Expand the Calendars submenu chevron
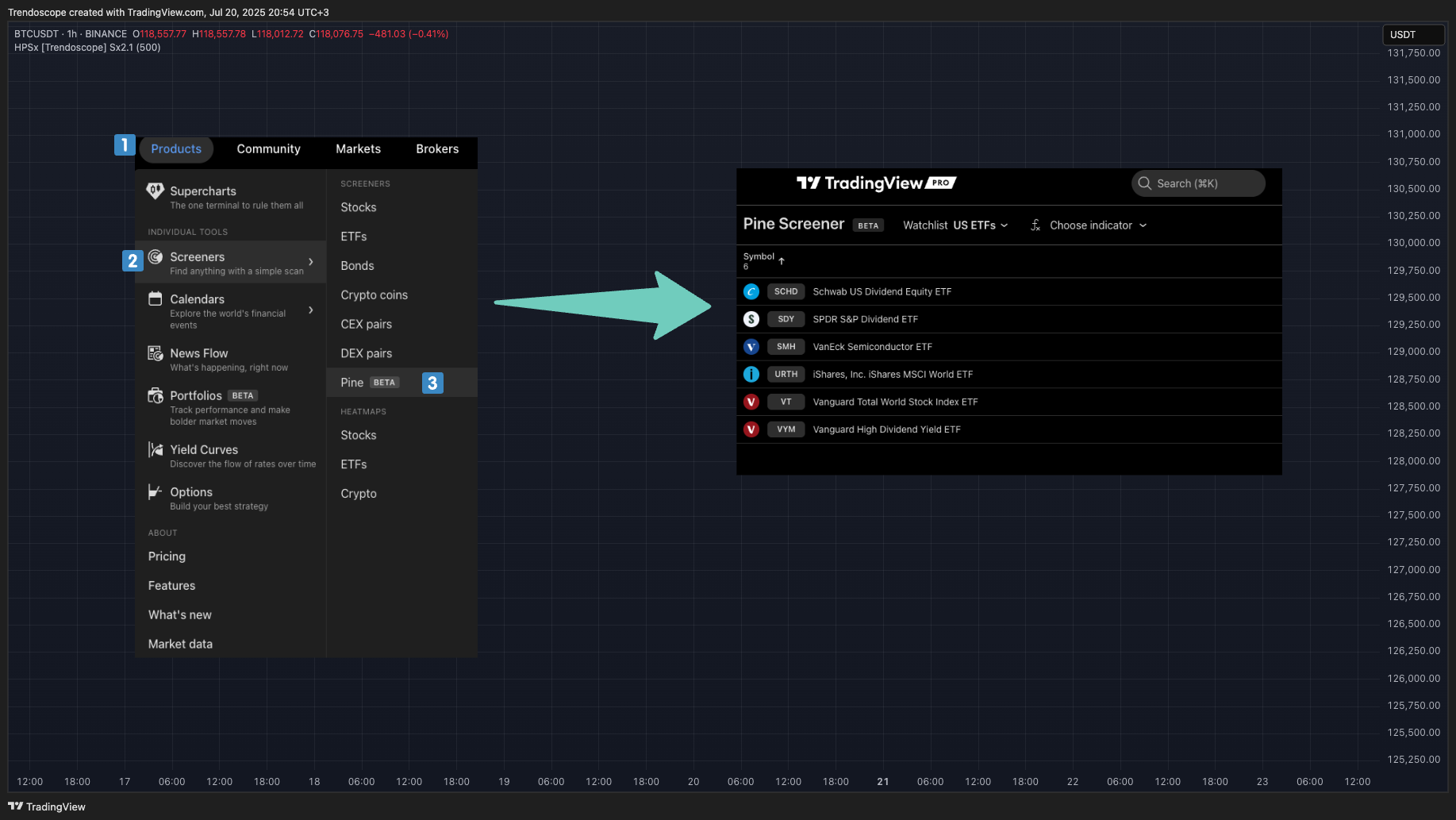Screen dimensions: 1456x820 [x=311, y=310]
